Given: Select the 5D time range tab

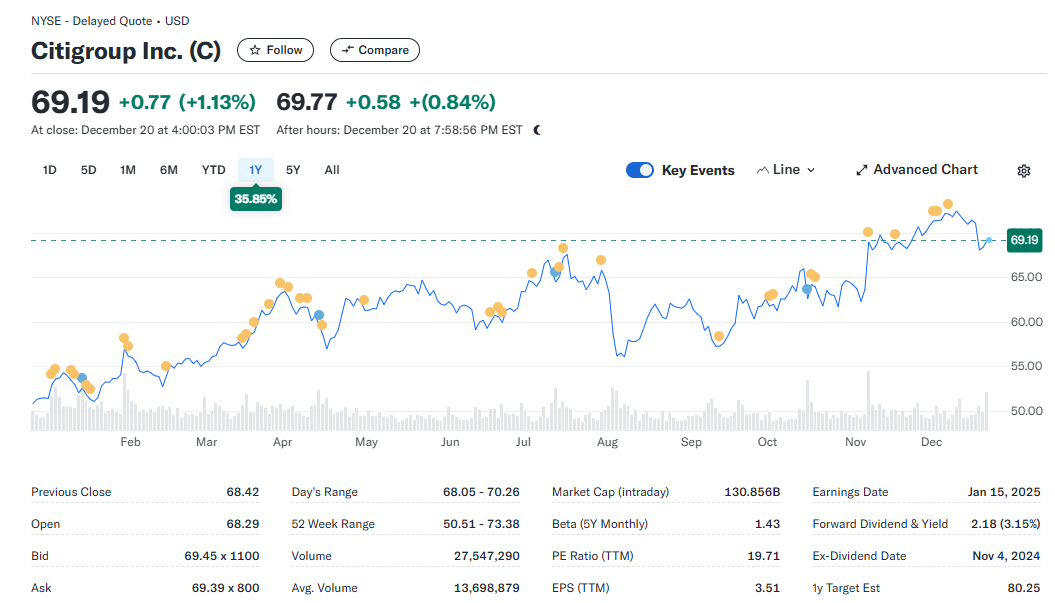Looking at the screenshot, I should click(88, 170).
